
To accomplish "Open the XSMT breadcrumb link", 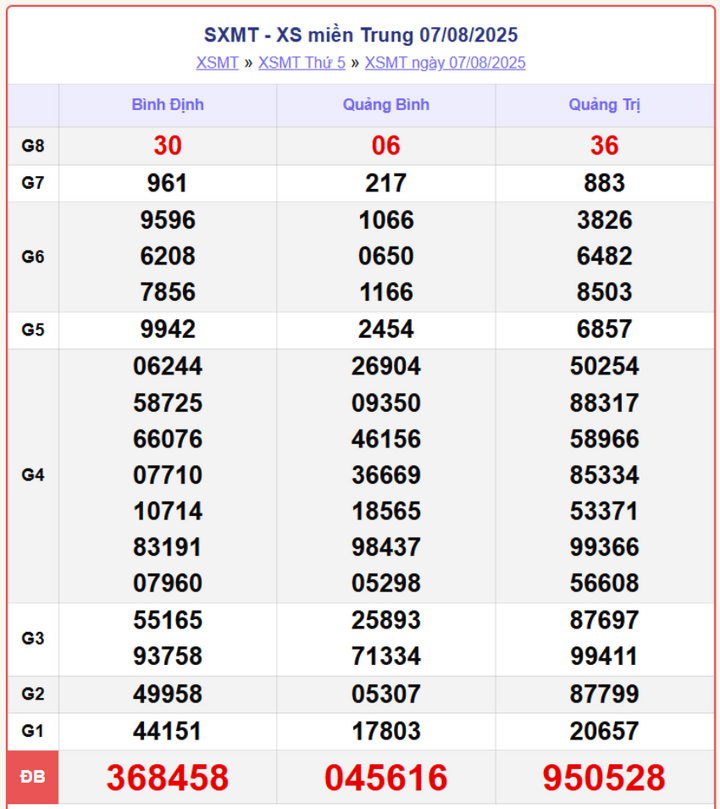I will click(217, 63).
